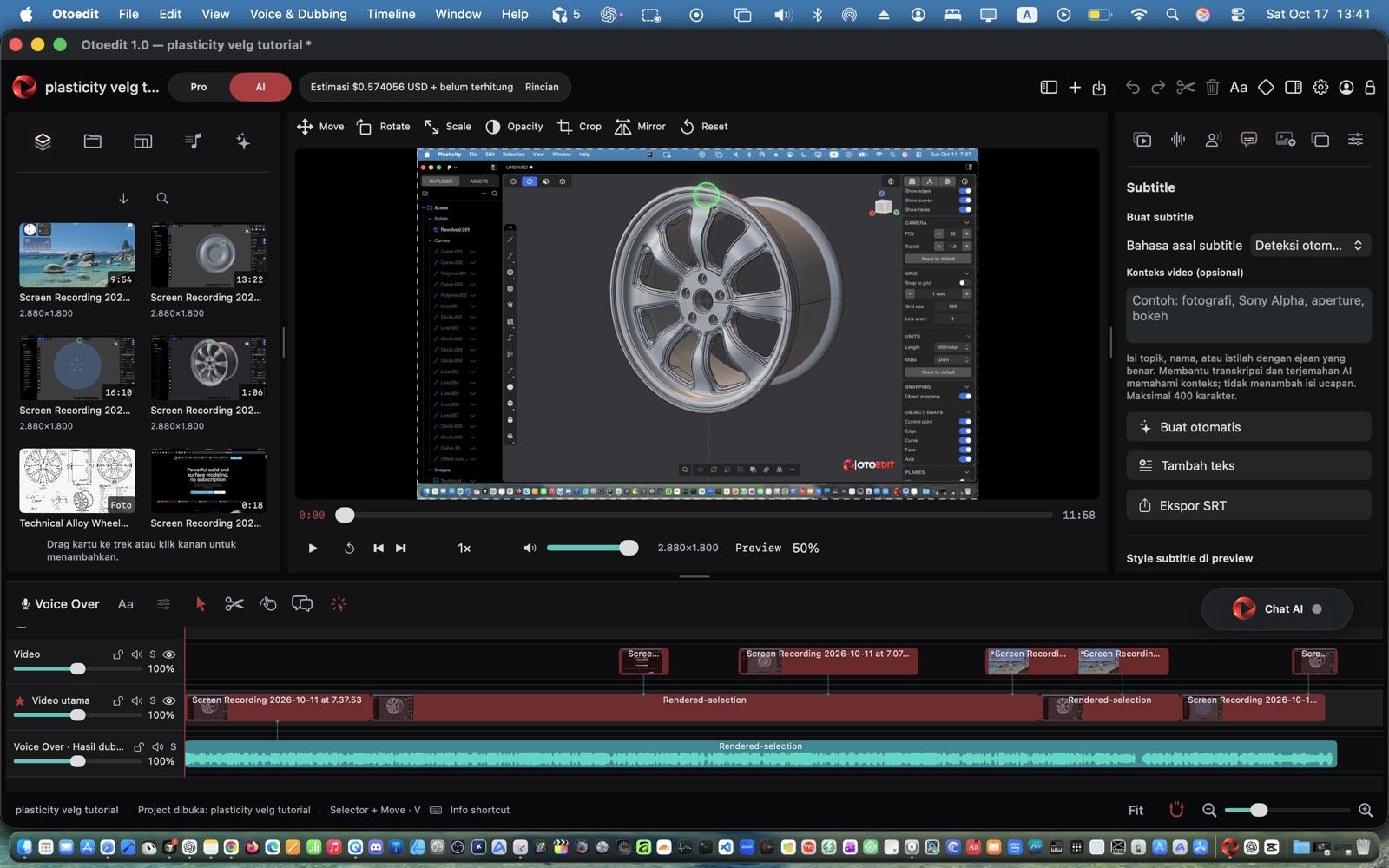Click the trash delete icon in top toolbar

coord(1213,87)
